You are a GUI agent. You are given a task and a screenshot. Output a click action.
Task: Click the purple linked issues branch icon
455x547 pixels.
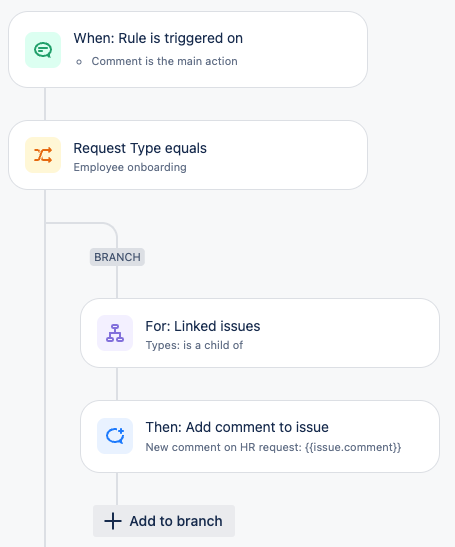click(x=115, y=333)
